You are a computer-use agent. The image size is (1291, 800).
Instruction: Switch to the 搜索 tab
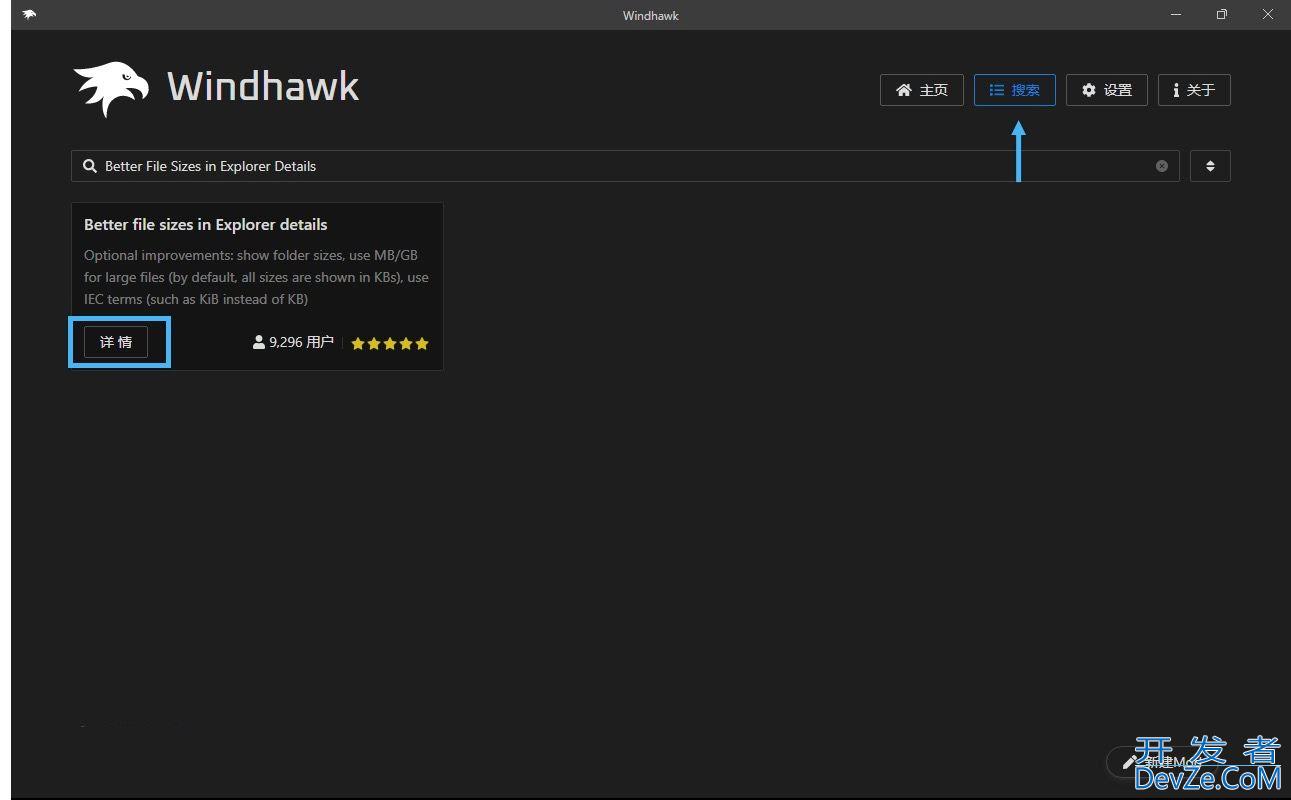click(x=1014, y=90)
